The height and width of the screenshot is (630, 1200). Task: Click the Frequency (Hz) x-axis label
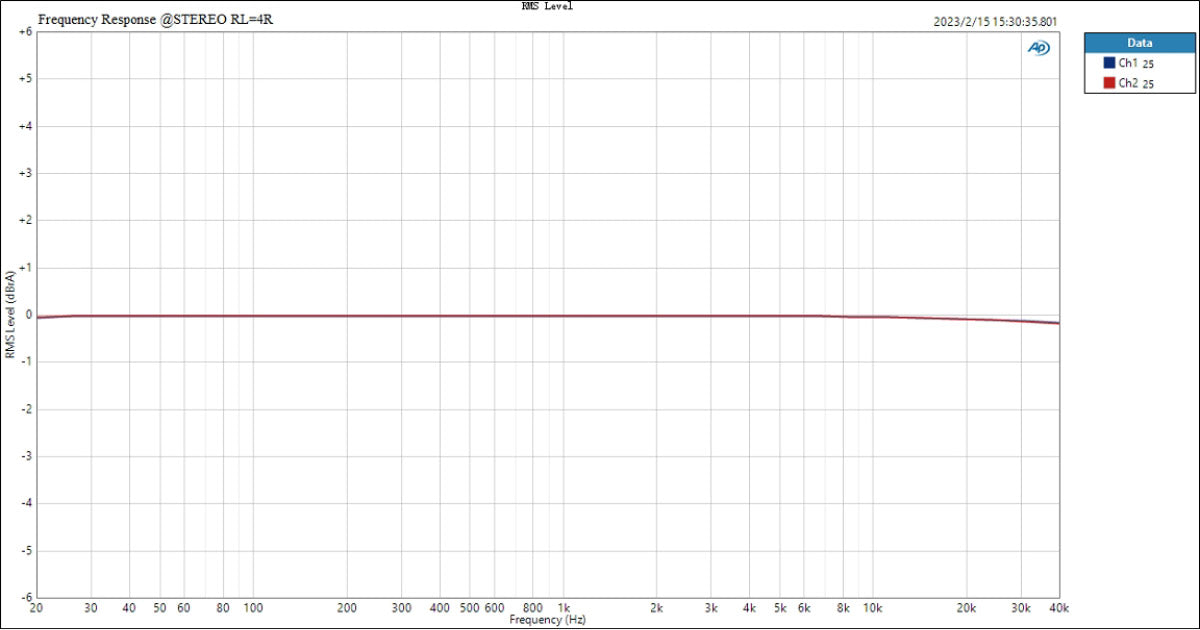point(547,620)
